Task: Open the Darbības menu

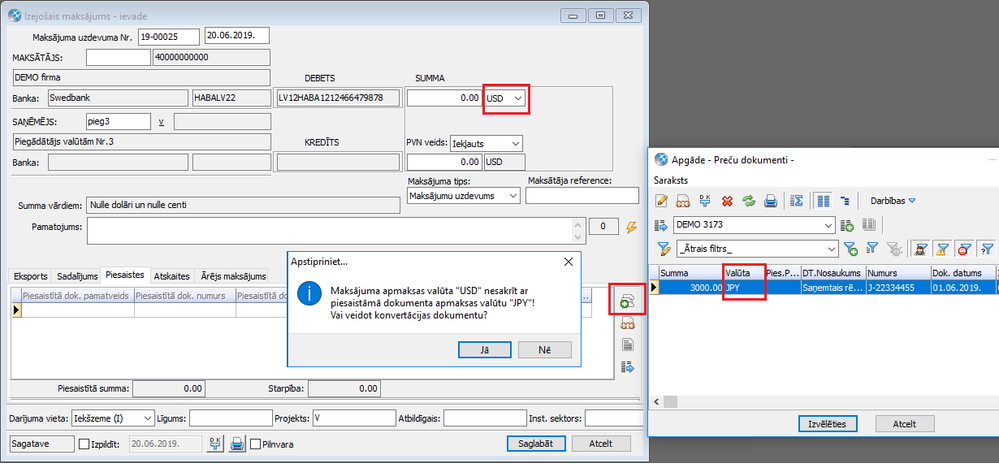Action: pyautogui.click(x=893, y=201)
